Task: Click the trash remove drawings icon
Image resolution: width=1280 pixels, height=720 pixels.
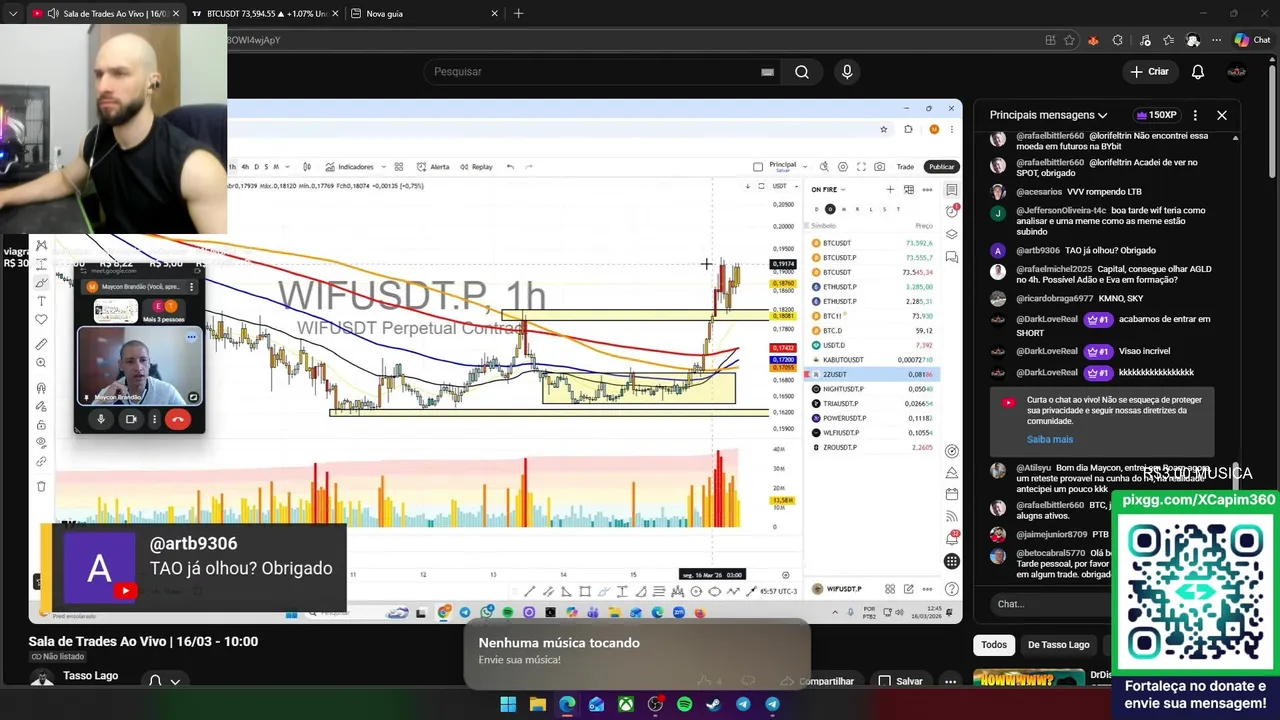Action: tap(41, 486)
